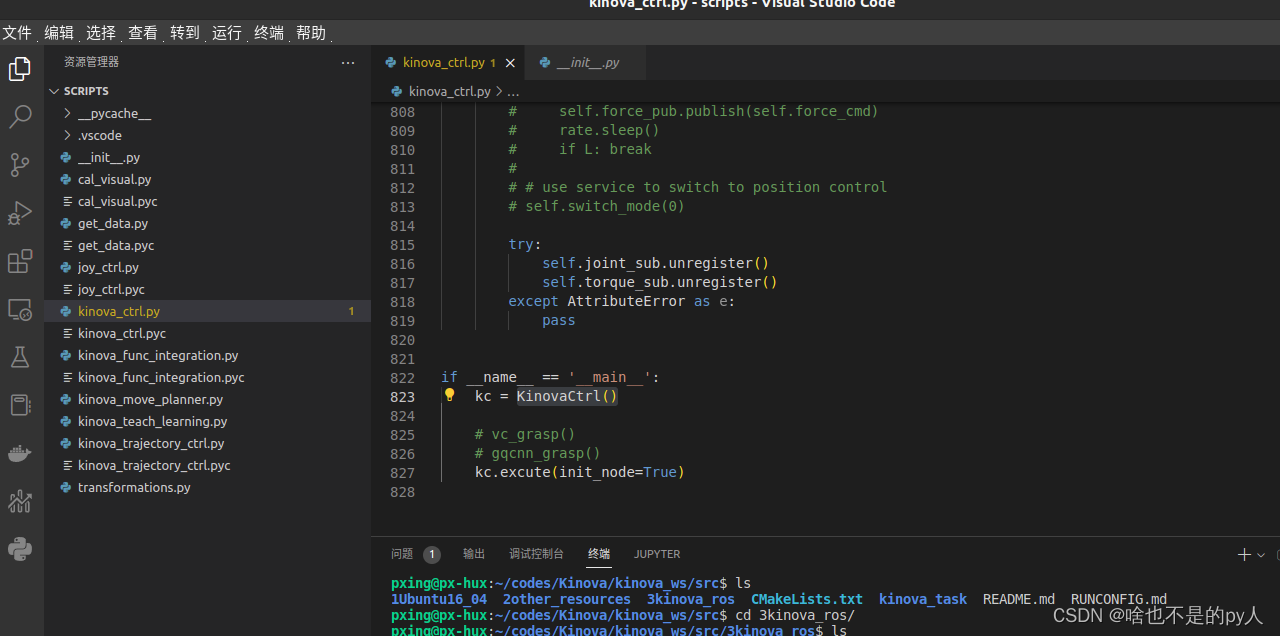Screen dimensions: 1280x636
Task: Switch to the 输出 panel tab
Action: tap(474, 554)
